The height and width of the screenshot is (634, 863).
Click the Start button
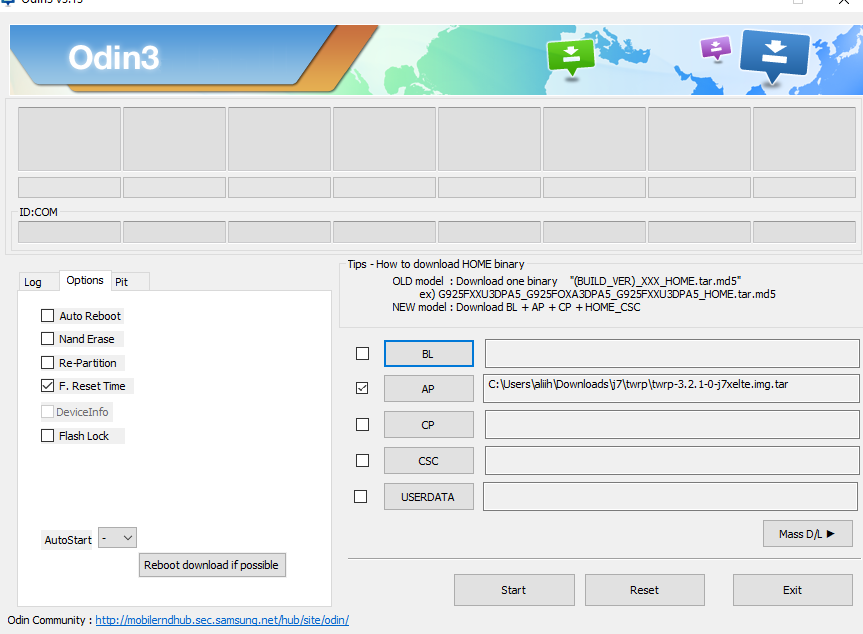(x=514, y=590)
